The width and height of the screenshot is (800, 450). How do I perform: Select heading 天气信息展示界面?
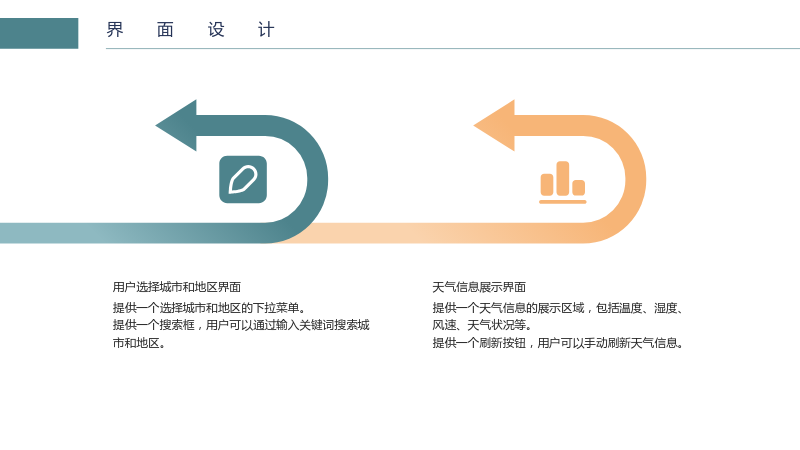(479, 287)
